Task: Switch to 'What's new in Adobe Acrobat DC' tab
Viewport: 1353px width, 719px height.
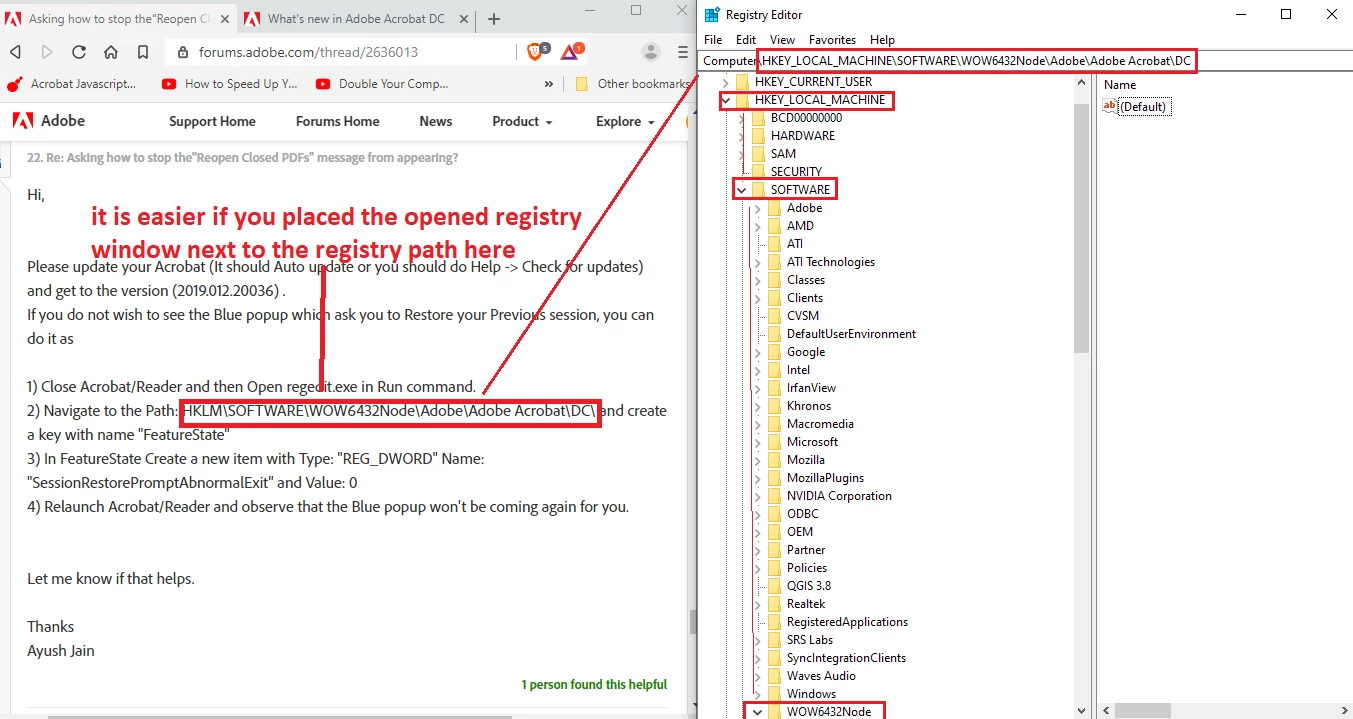Action: point(356,19)
